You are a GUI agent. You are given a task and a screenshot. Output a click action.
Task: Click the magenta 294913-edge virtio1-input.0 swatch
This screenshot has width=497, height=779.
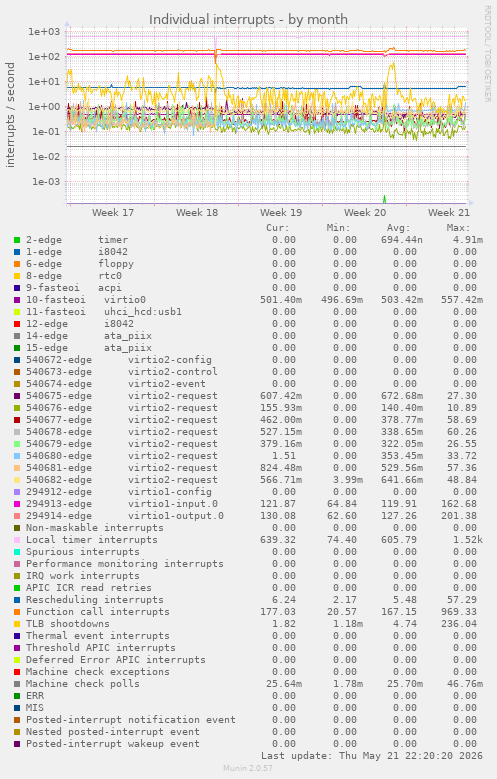17,504
